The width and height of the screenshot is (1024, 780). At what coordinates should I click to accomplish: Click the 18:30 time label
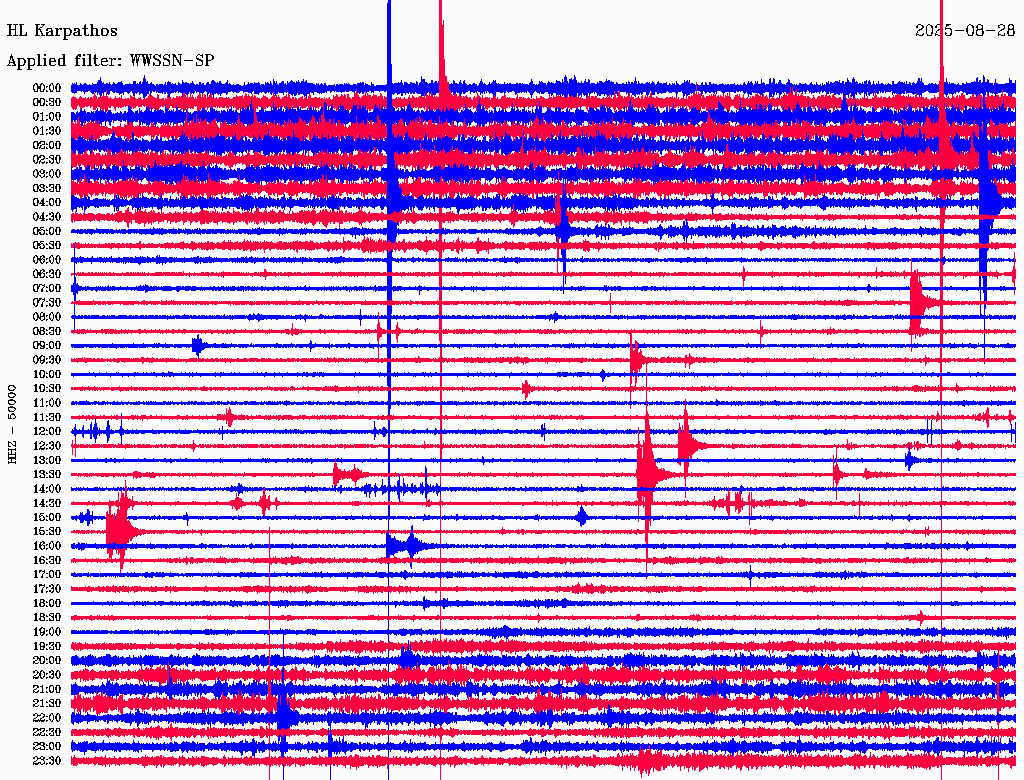click(x=47, y=617)
